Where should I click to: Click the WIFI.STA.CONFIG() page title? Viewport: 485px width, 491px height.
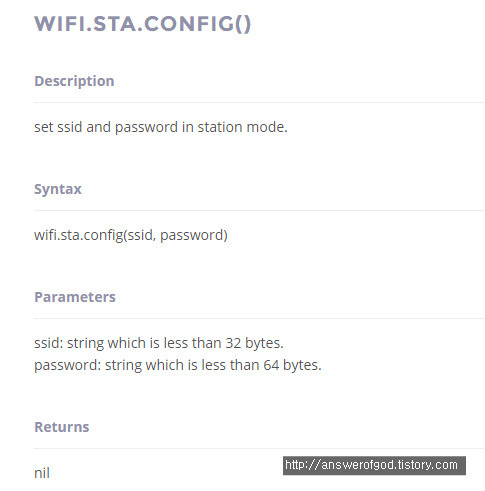[x=143, y=24]
